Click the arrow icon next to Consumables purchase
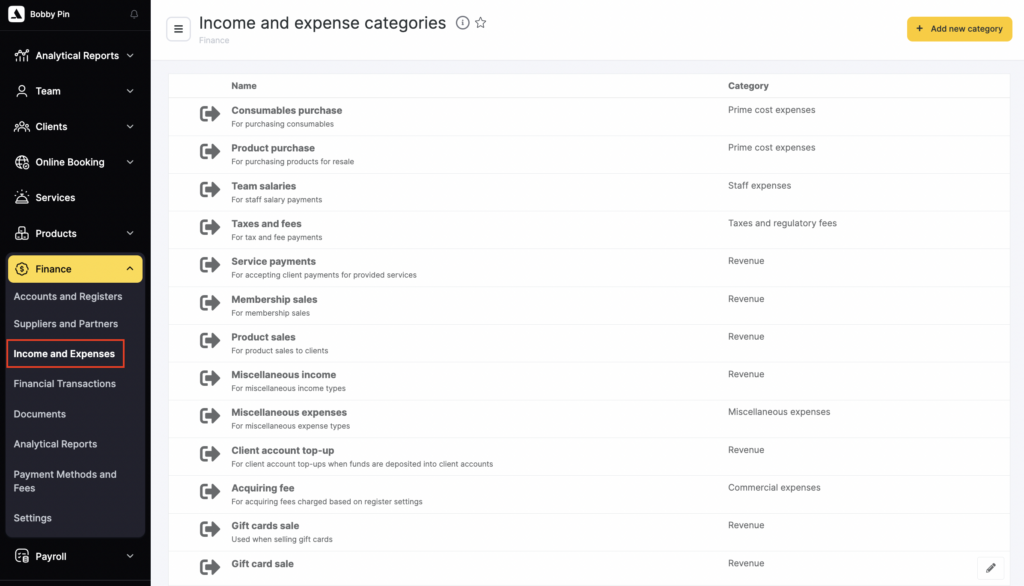Viewport: 1024px width, 586px height. tap(209, 114)
